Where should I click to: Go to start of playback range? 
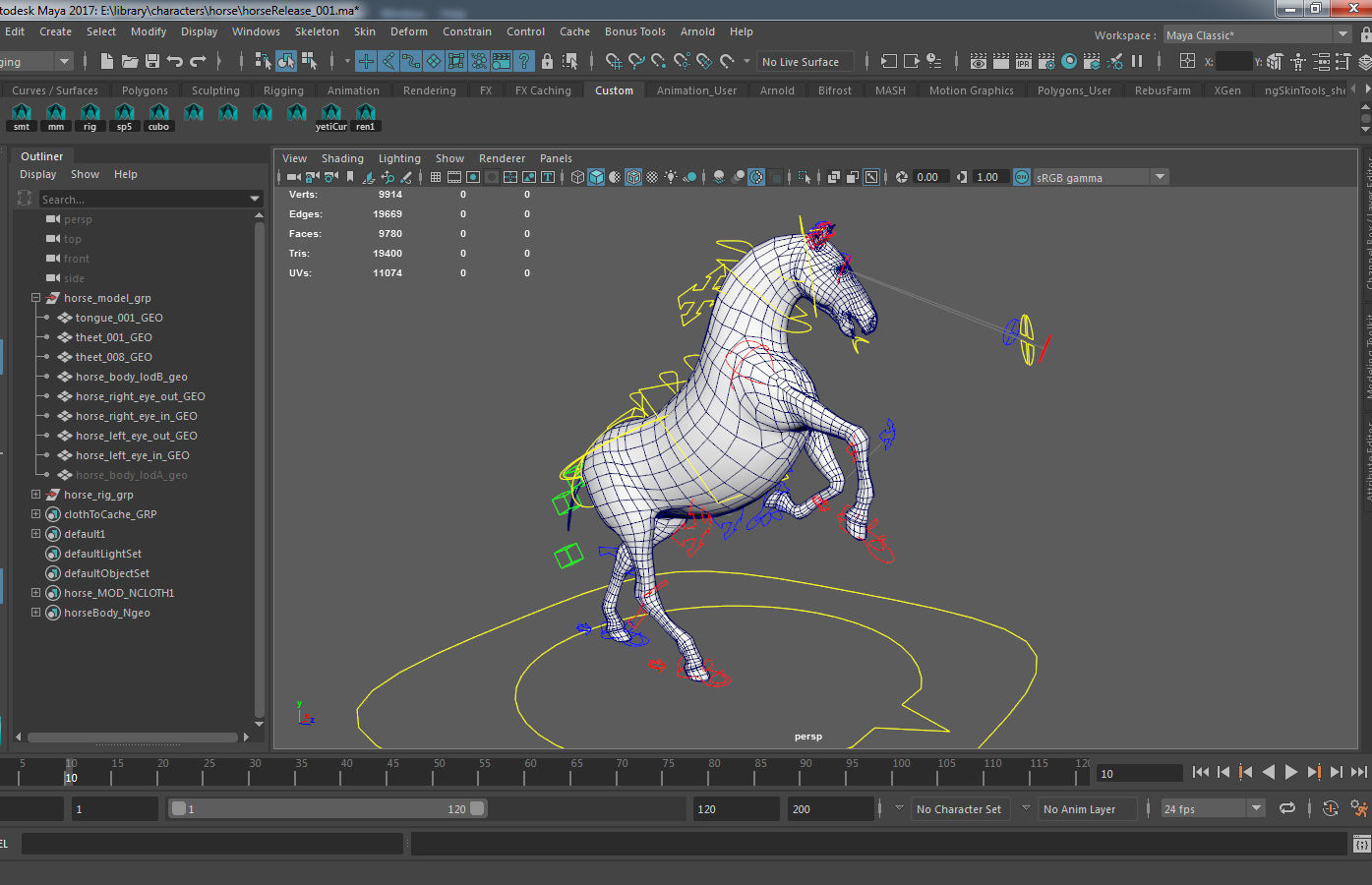pyautogui.click(x=1200, y=772)
